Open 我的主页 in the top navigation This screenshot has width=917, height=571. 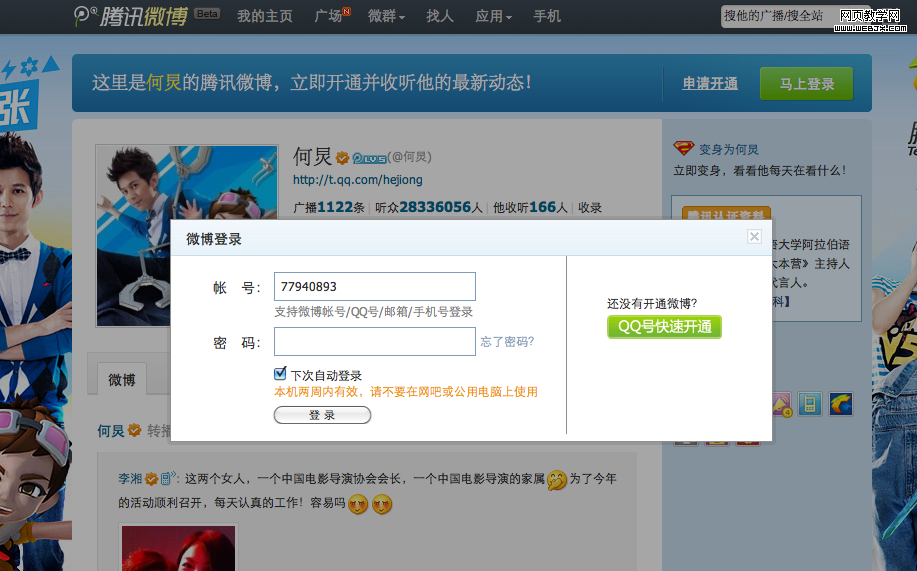point(265,16)
